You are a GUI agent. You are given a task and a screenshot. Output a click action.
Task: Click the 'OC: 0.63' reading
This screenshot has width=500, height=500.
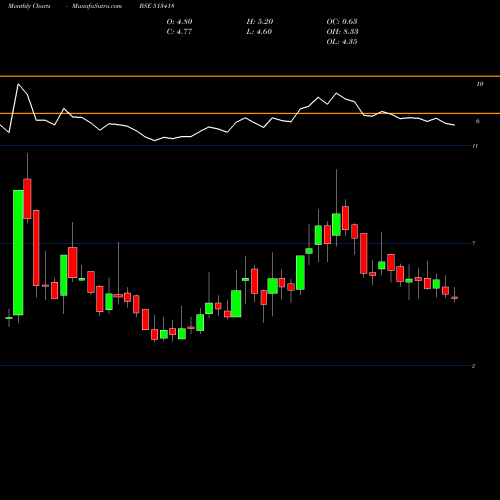342,22
